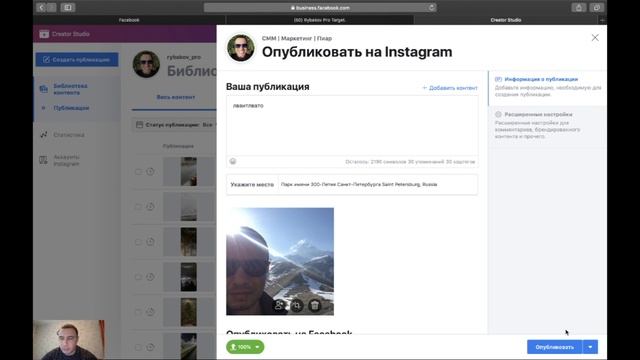
Task: Click the business.facebook.com address bar
Action: [320, 7]
